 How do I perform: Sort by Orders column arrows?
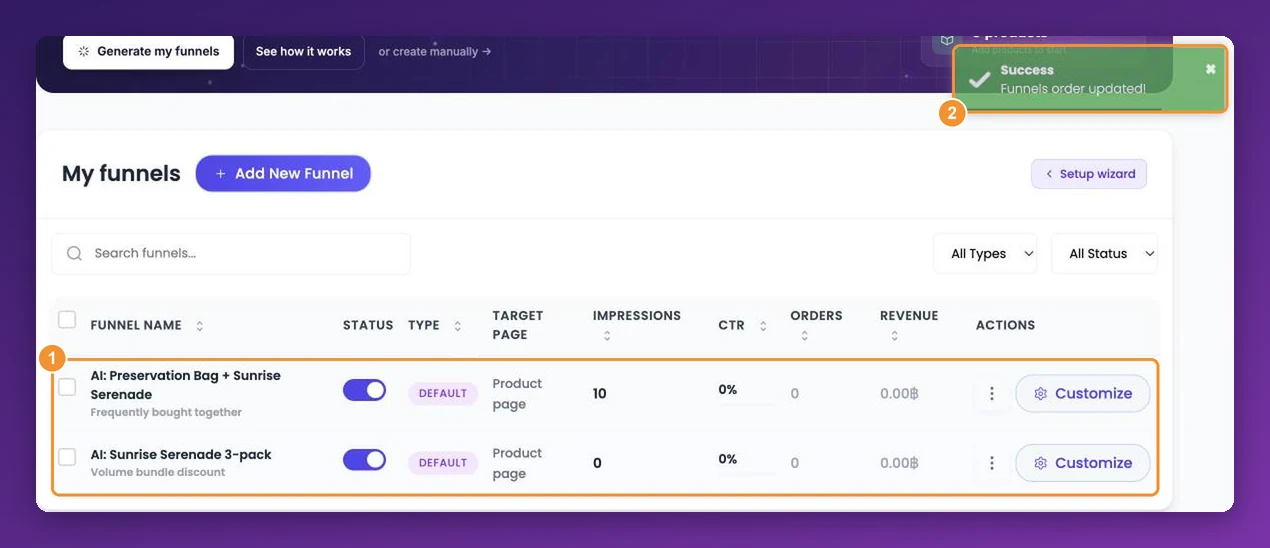(x=805, y=336)
